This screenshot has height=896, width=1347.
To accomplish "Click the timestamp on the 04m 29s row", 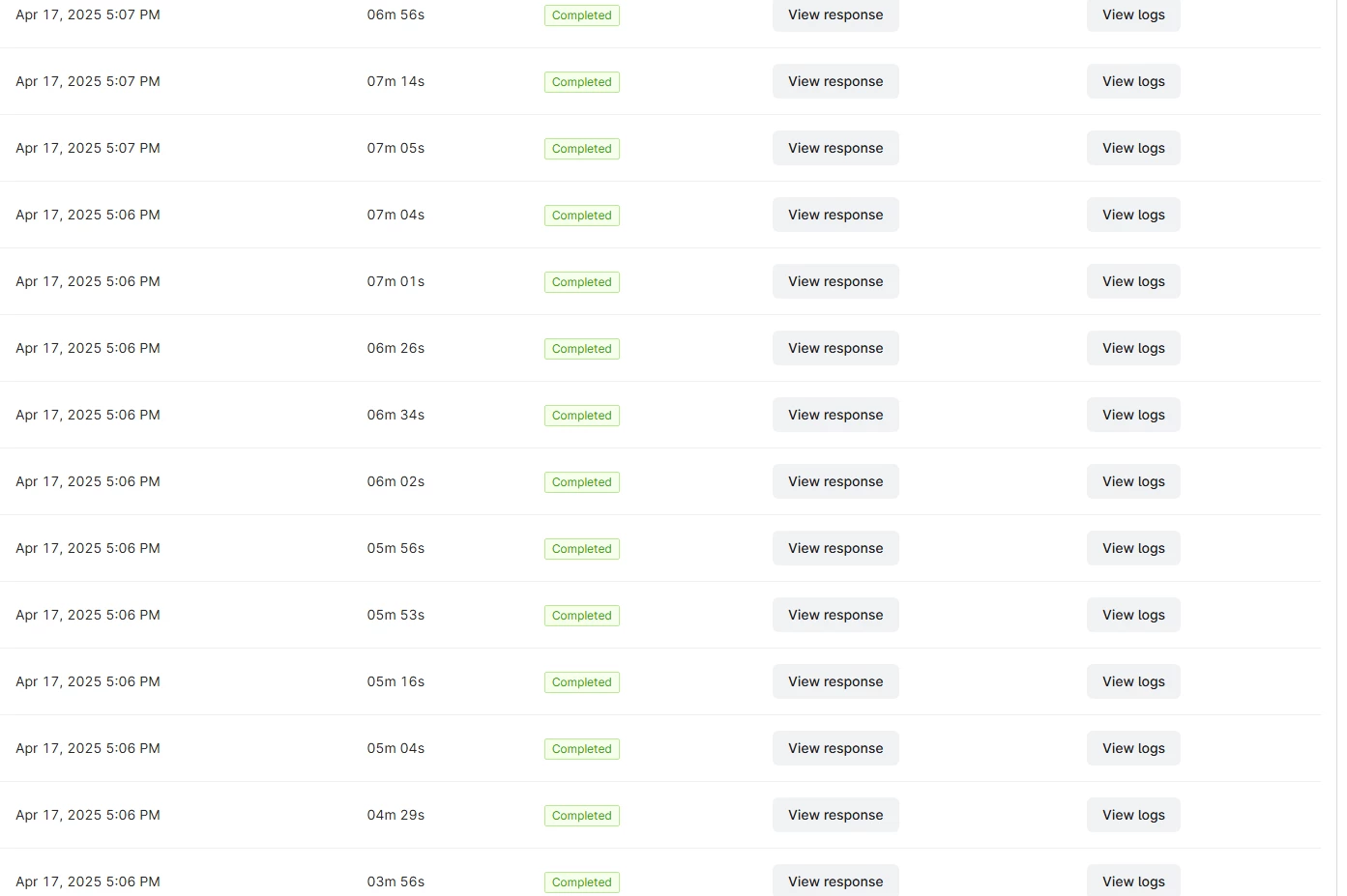I will click(x=88, y=815).
